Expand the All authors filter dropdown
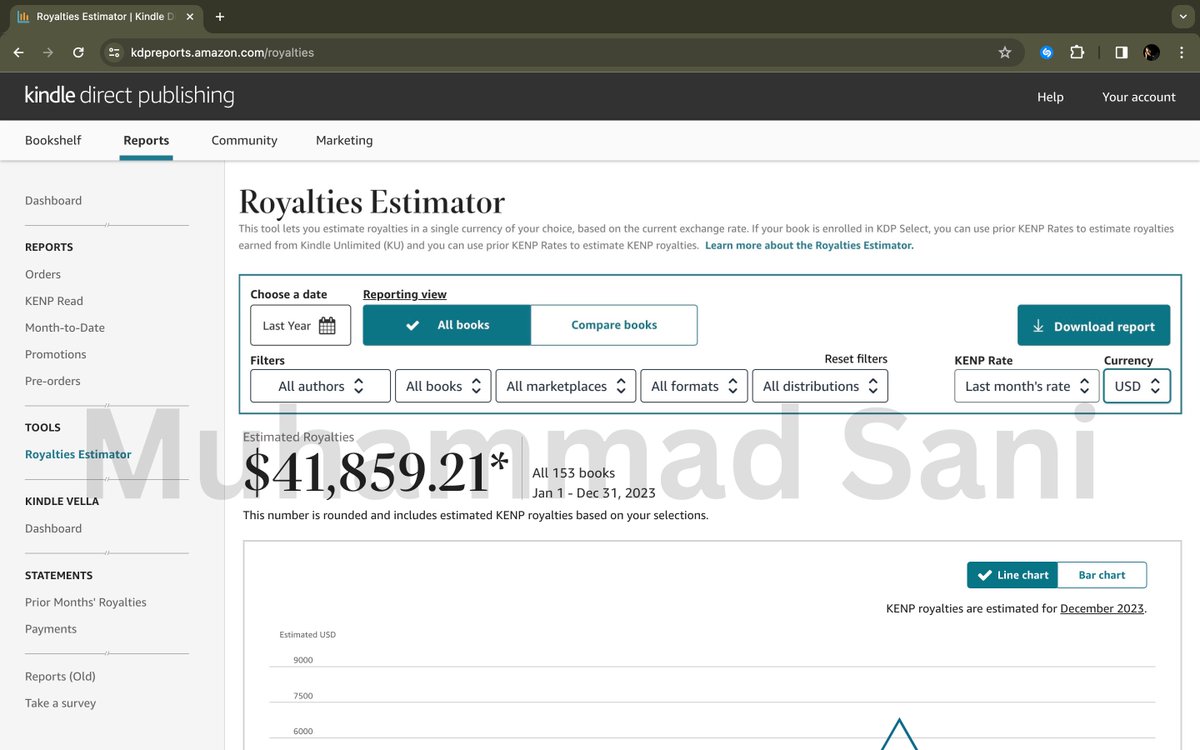The width and height of the screenshot is (1200, 750). pos(320,386)
